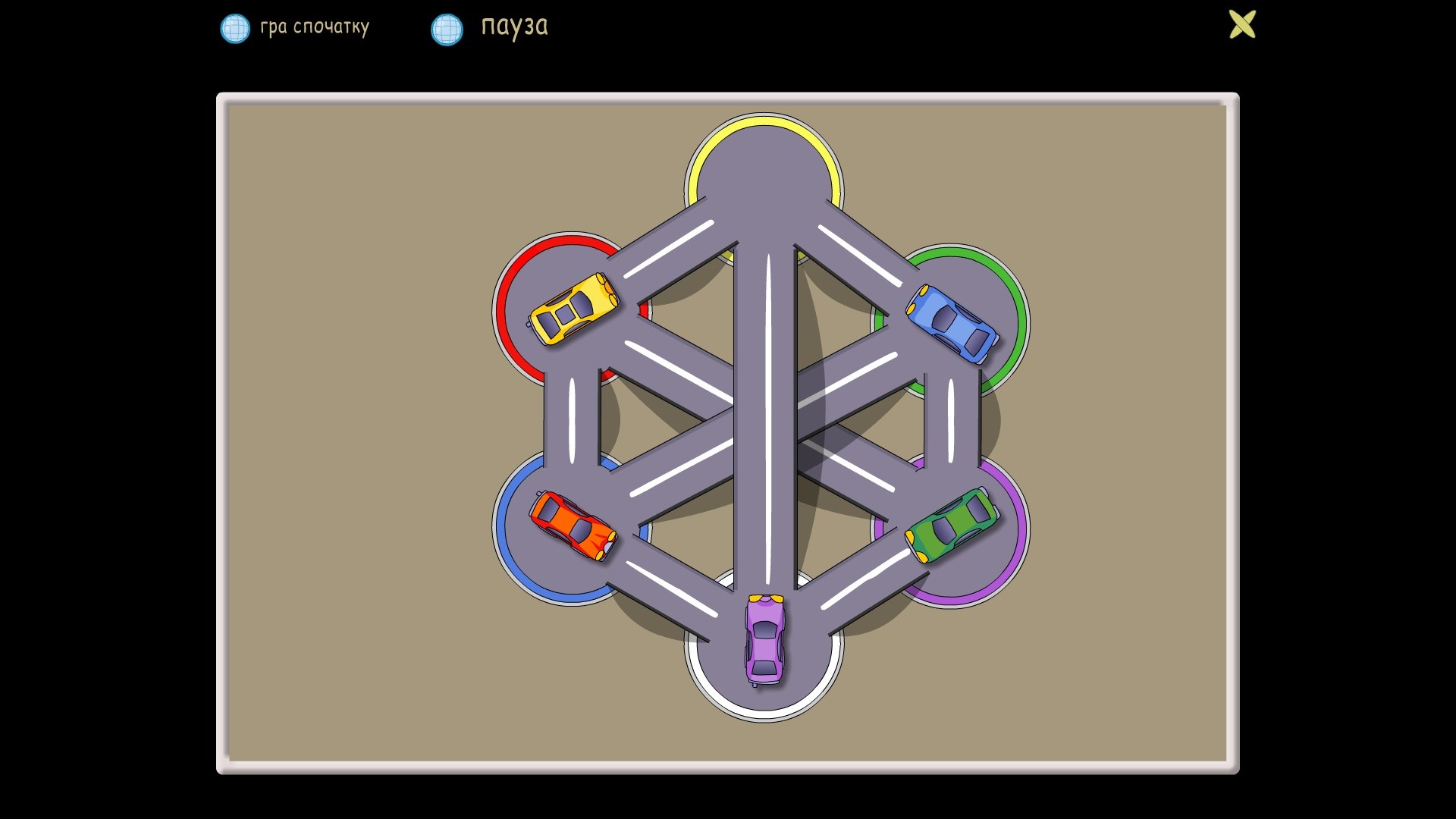Select the blue car in green circle

952,324
